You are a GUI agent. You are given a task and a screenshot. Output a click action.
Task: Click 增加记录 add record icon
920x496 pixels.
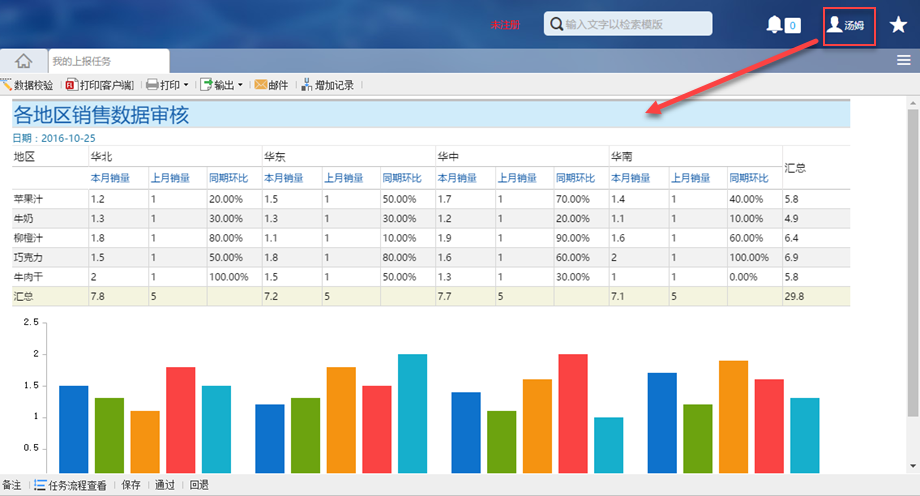coord(327,85)
